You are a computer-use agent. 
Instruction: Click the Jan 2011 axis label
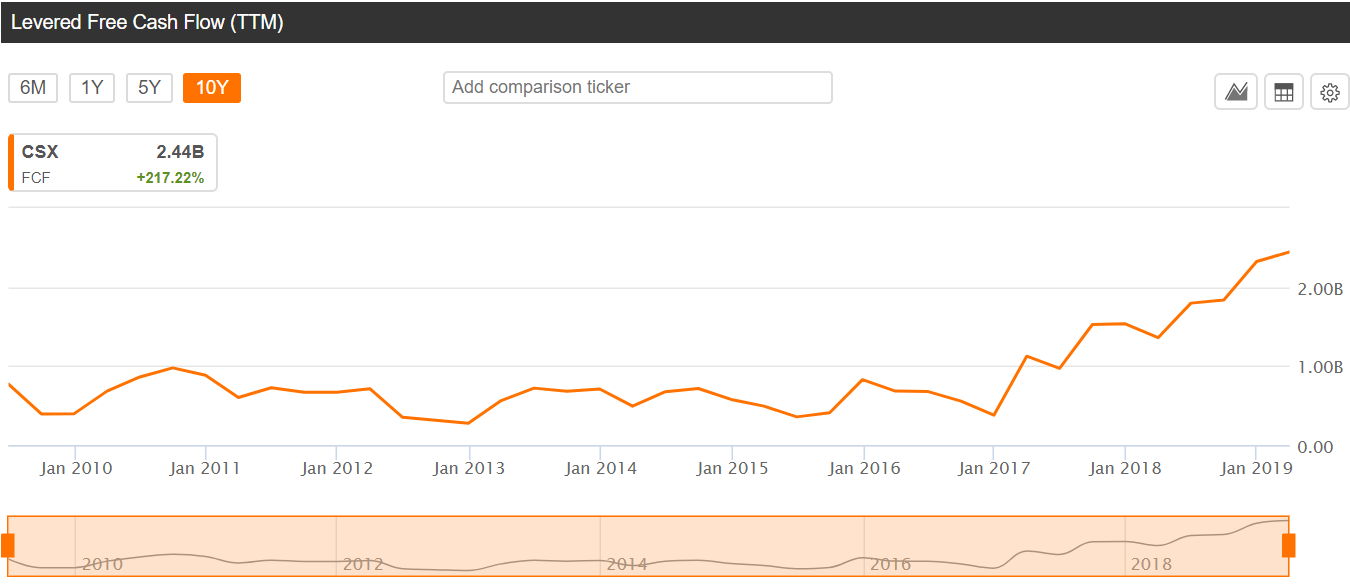point(205,468)
